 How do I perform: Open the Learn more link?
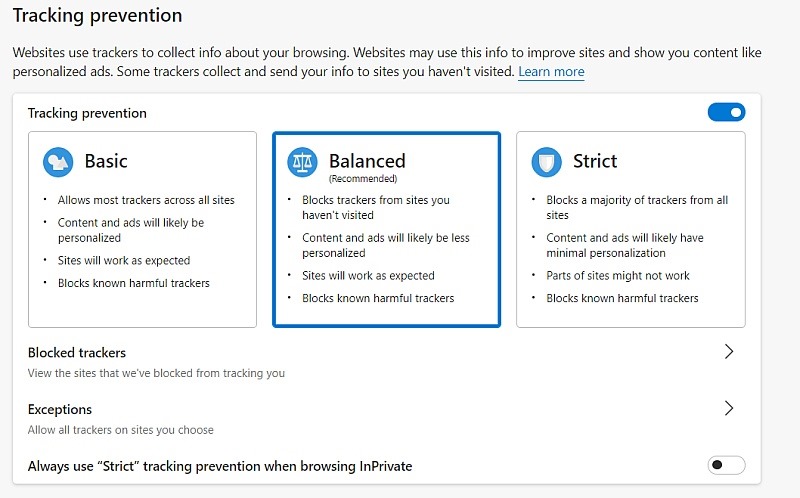pyautogui.click(x=551, y=72)
